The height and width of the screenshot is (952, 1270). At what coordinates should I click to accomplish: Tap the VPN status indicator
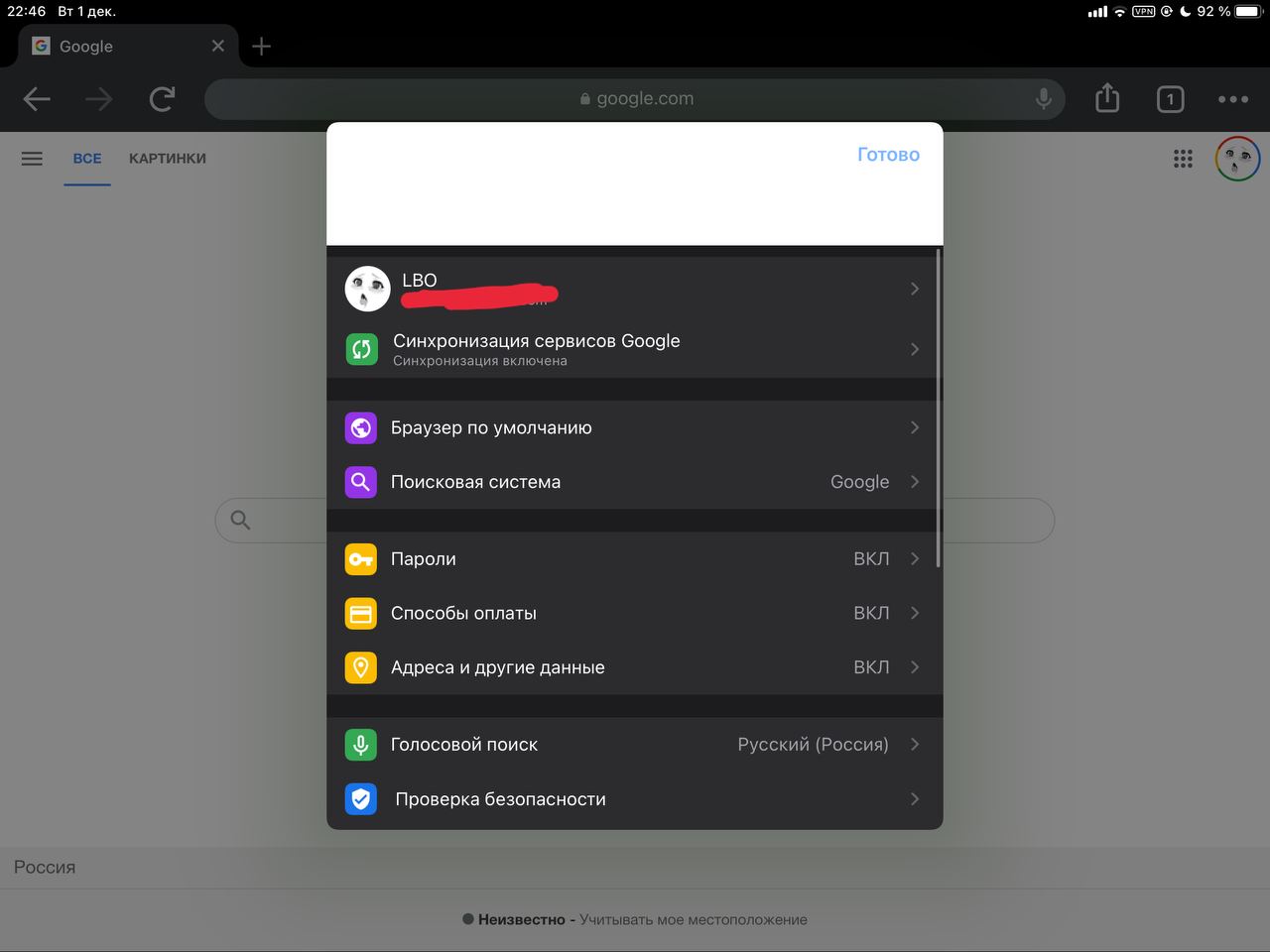pyautogui.click(x=1144, y=12)
